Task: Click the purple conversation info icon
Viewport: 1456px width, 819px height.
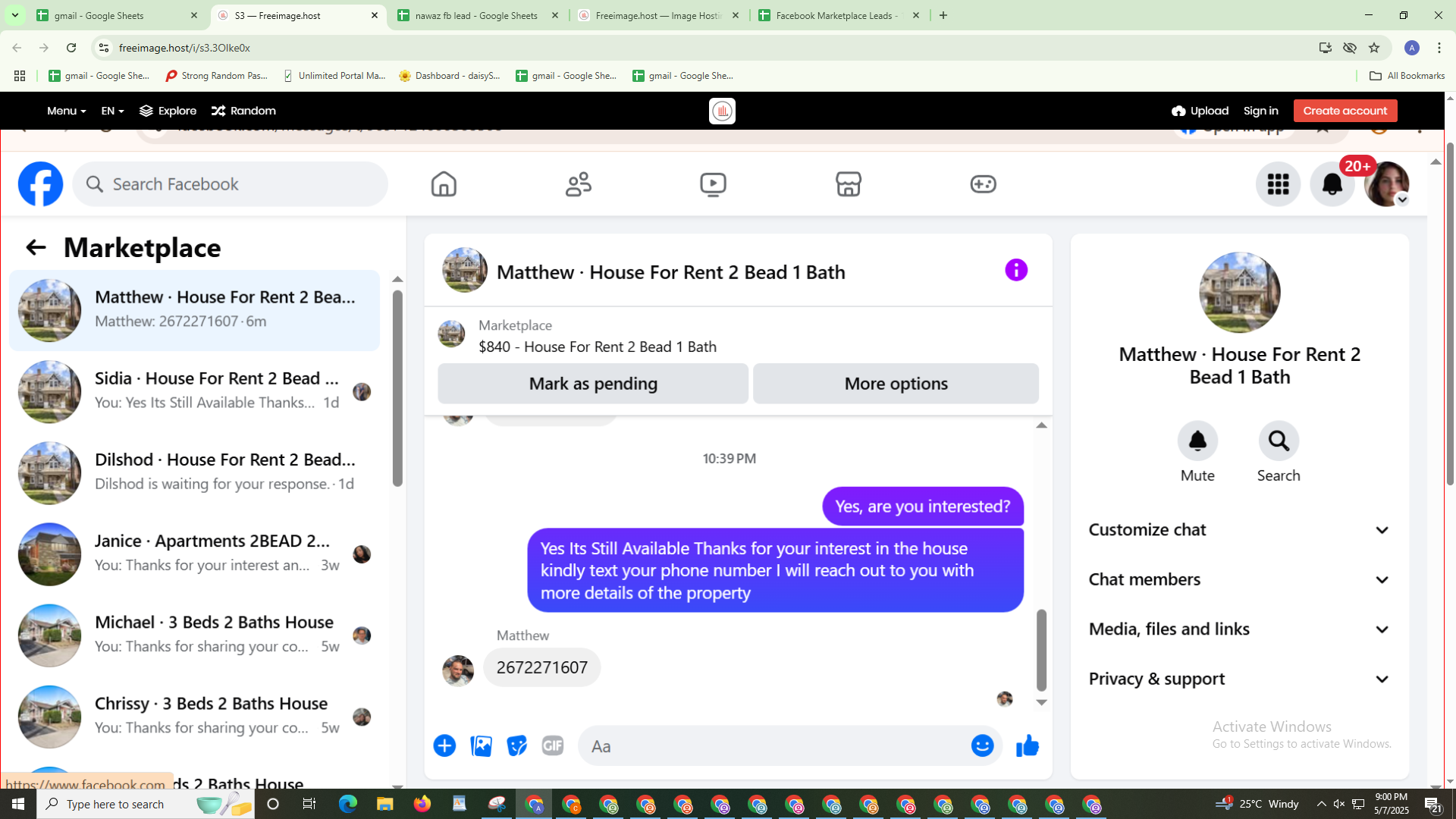Action: coord(1016,270)
